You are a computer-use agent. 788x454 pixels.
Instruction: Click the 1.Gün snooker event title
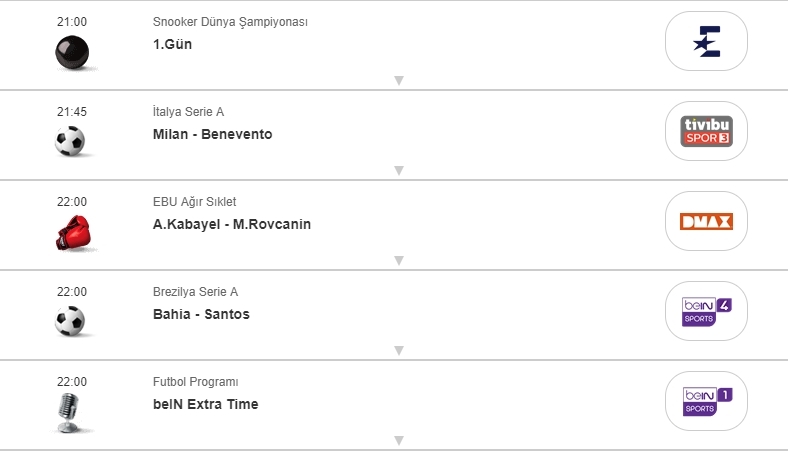click(x=172, y=44)
